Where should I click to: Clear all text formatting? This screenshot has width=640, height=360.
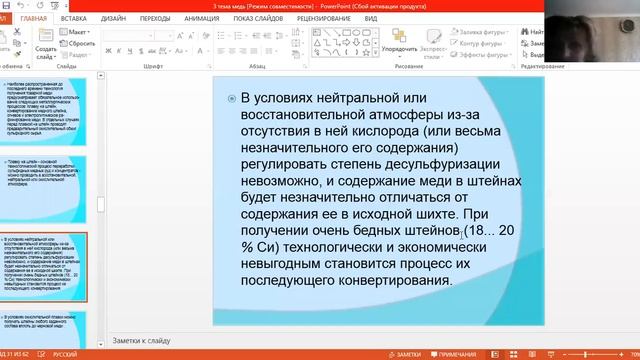pyautogui.click(x=206, y=36)
